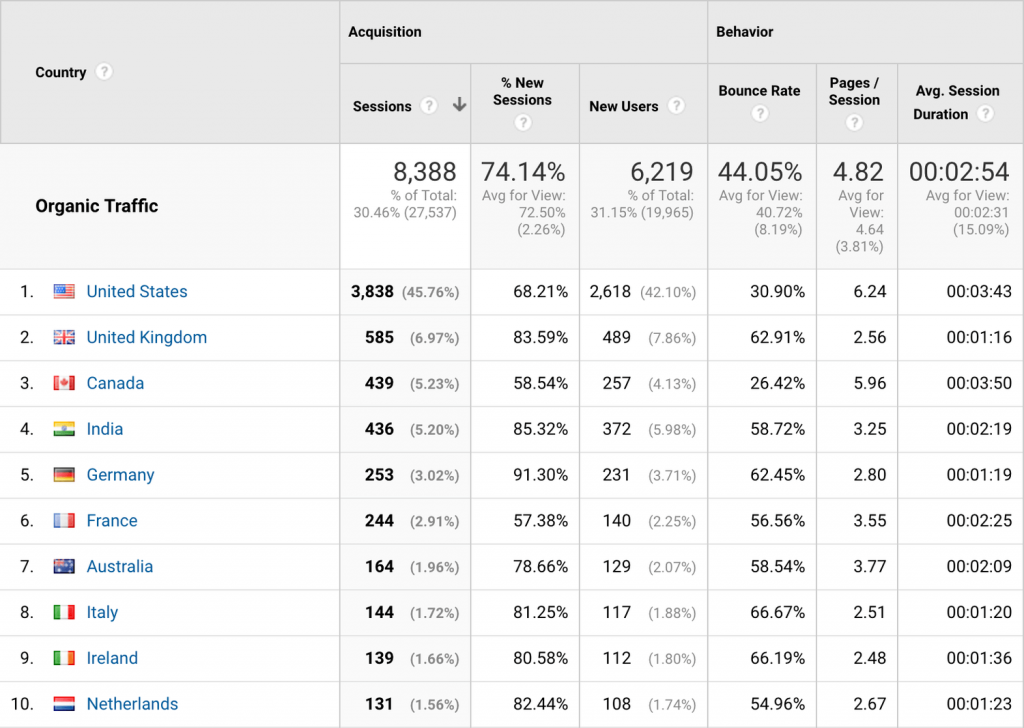Select Australia session duration 00:02:09
This screenshot has width=1024, height=728.
(979, 566)
